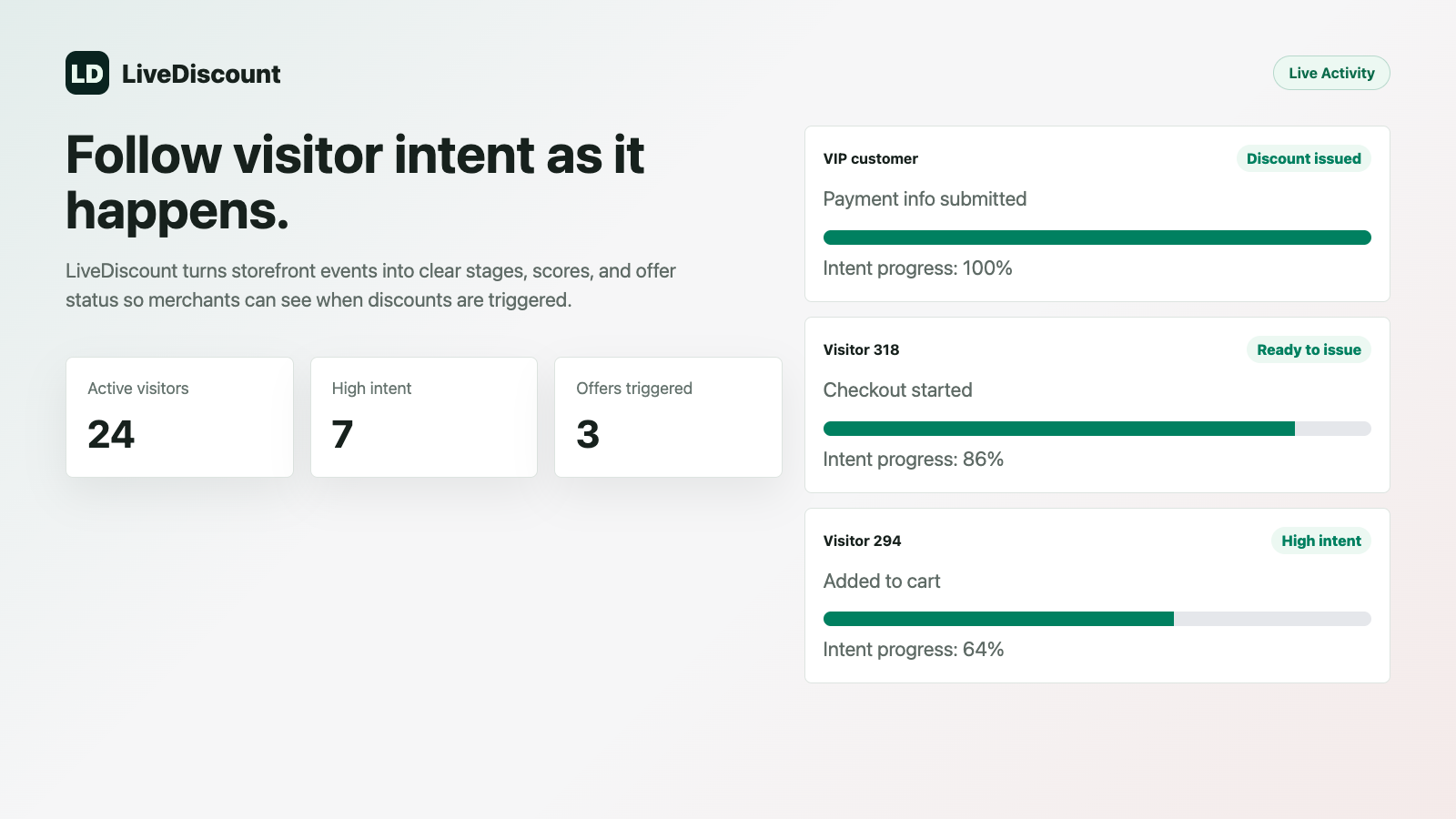The width and height of the screenshot is (1456, 819).
Task: Click the LD logo icon
Action: (x=87, y=73)
